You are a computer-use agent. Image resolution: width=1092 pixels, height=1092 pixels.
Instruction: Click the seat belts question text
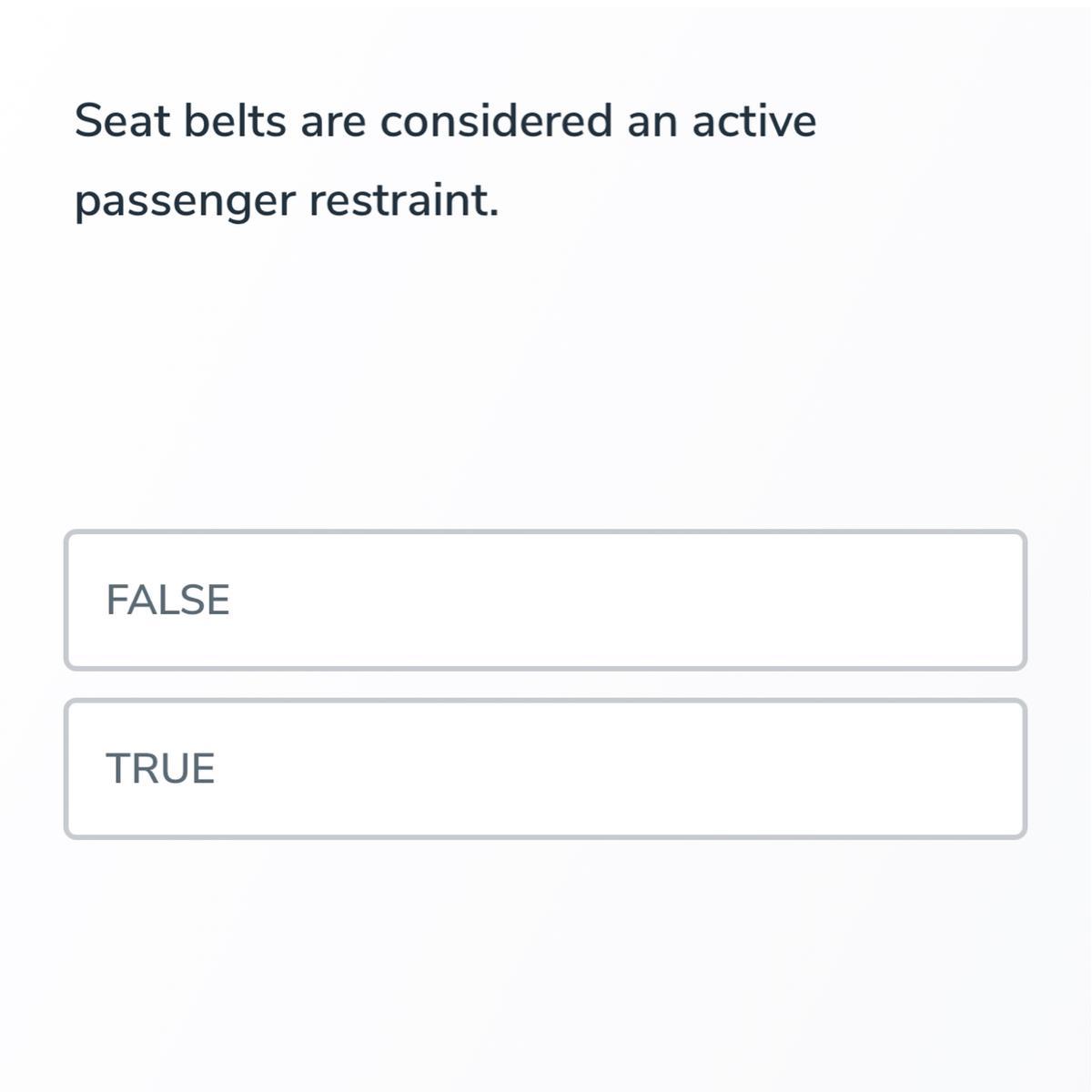[445, 159]
